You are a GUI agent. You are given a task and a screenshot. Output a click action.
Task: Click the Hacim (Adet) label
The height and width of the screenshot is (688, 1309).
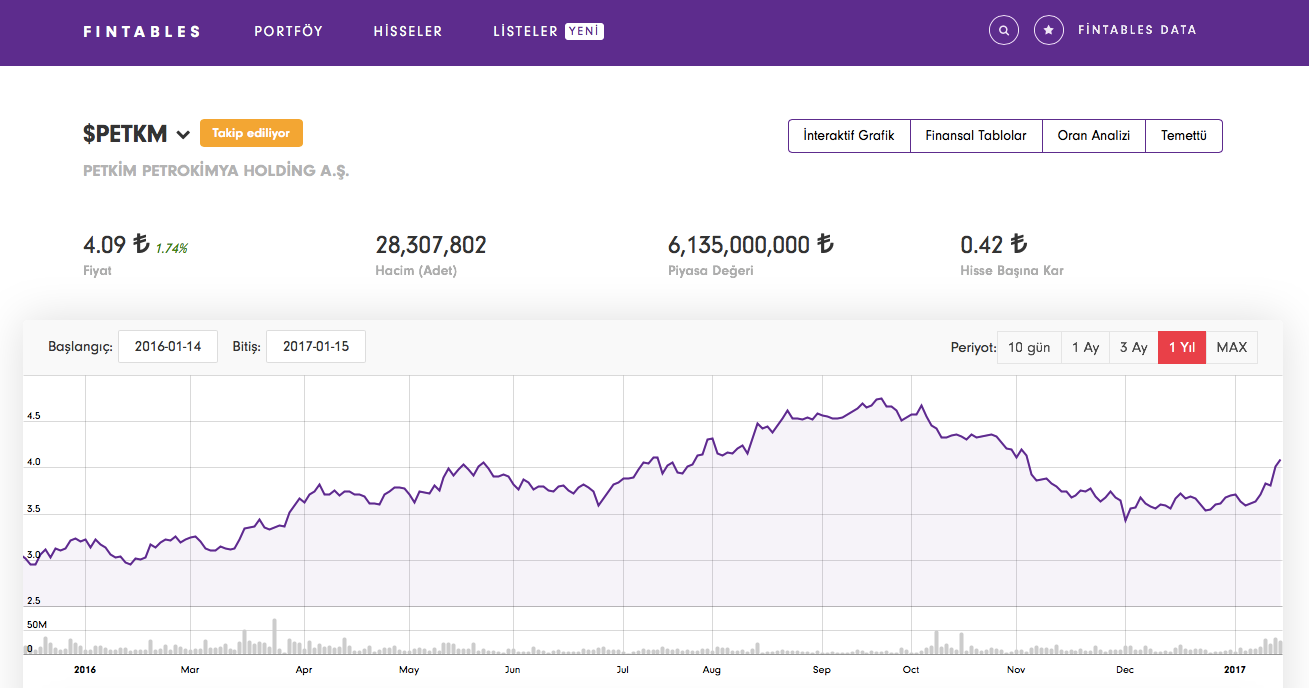coord(416,270)
